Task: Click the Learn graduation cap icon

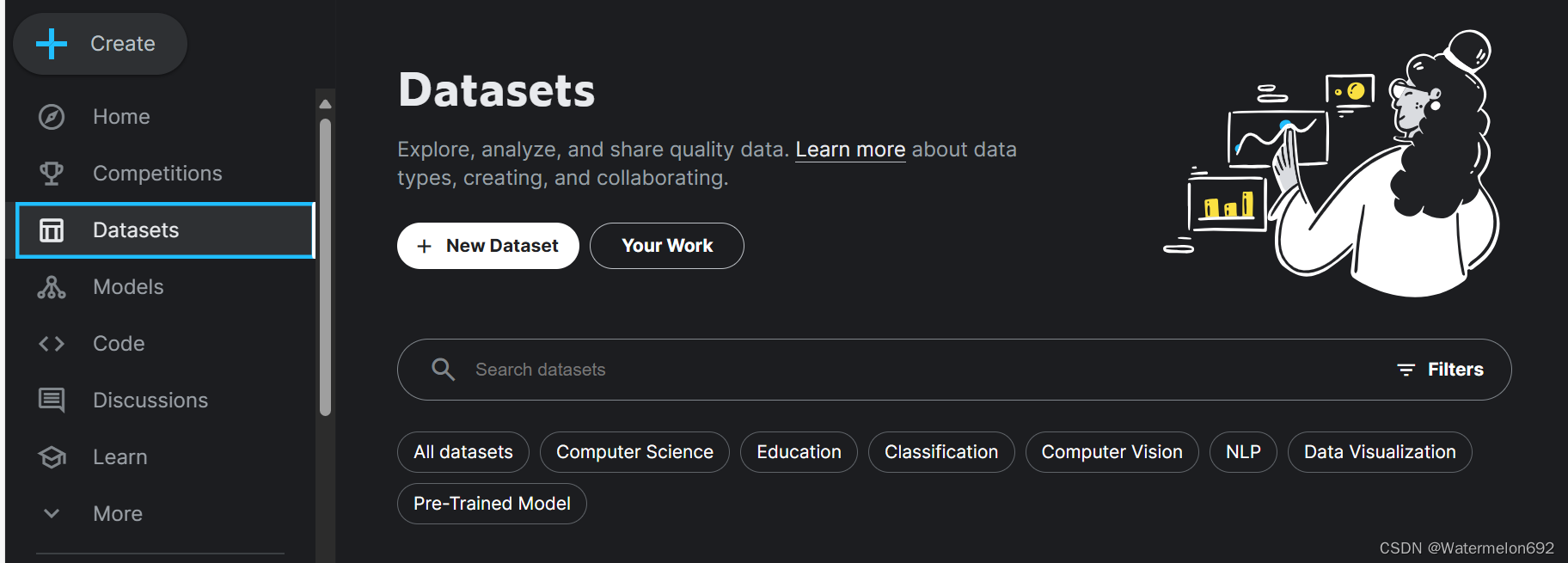Action: click(x=52, y=456)
